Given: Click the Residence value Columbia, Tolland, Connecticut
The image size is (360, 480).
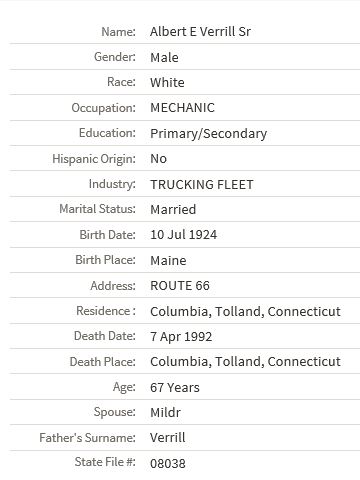Looking at the screenshot, I should coord(245,311).
